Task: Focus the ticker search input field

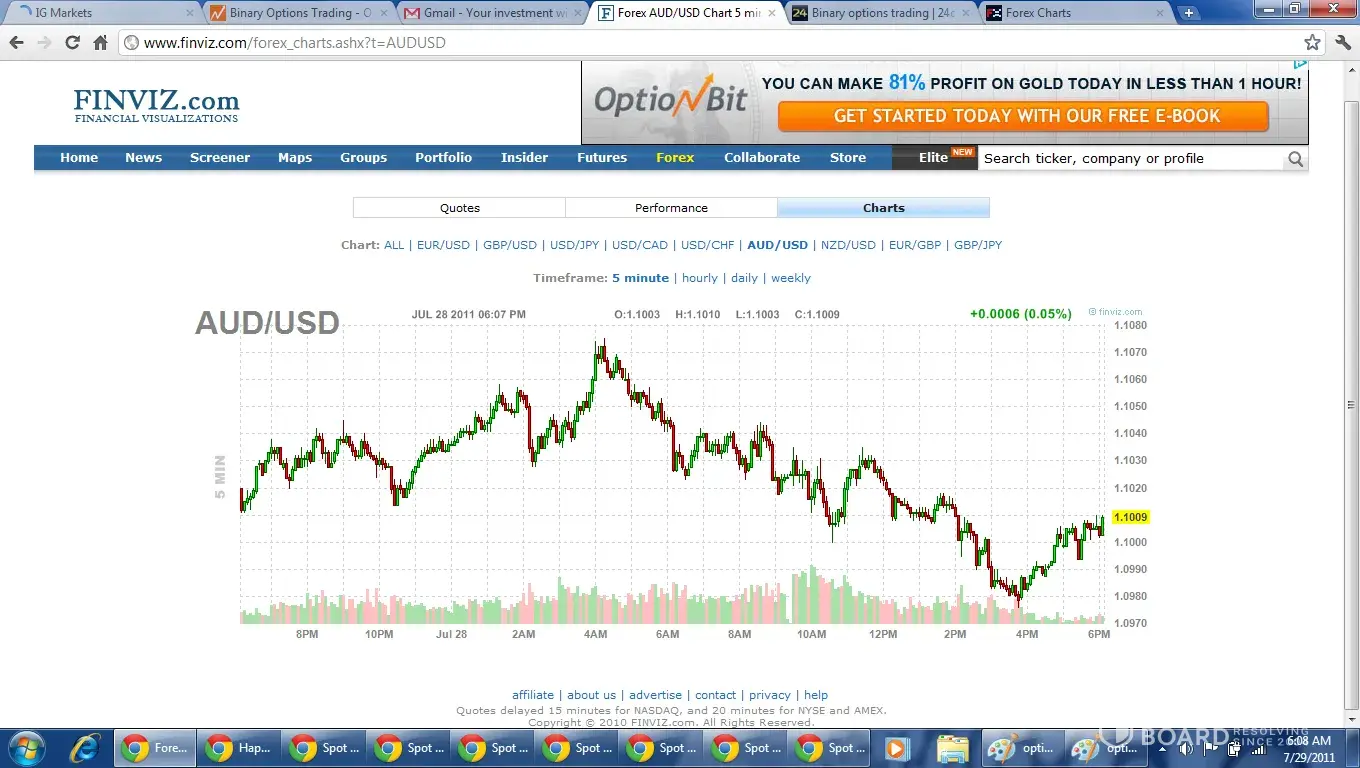Action: [1132, 158]
